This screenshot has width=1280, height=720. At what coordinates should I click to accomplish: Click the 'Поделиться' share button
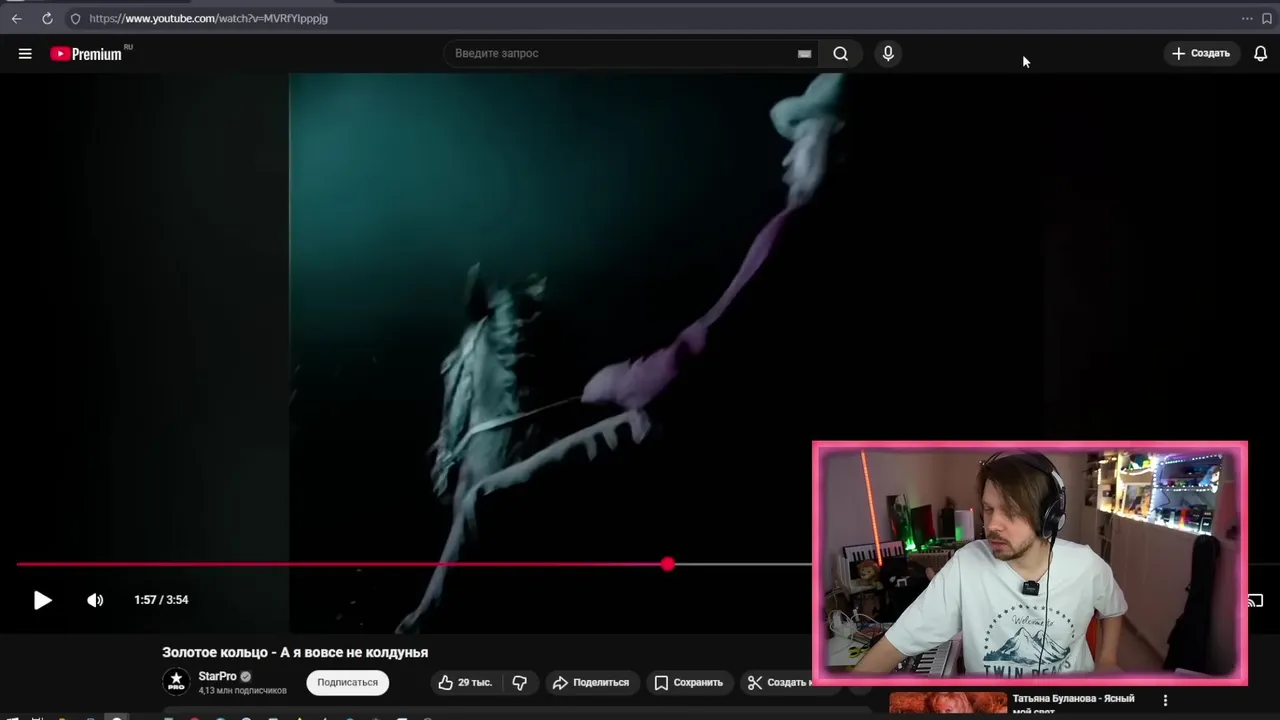click(x=591, y=682)
